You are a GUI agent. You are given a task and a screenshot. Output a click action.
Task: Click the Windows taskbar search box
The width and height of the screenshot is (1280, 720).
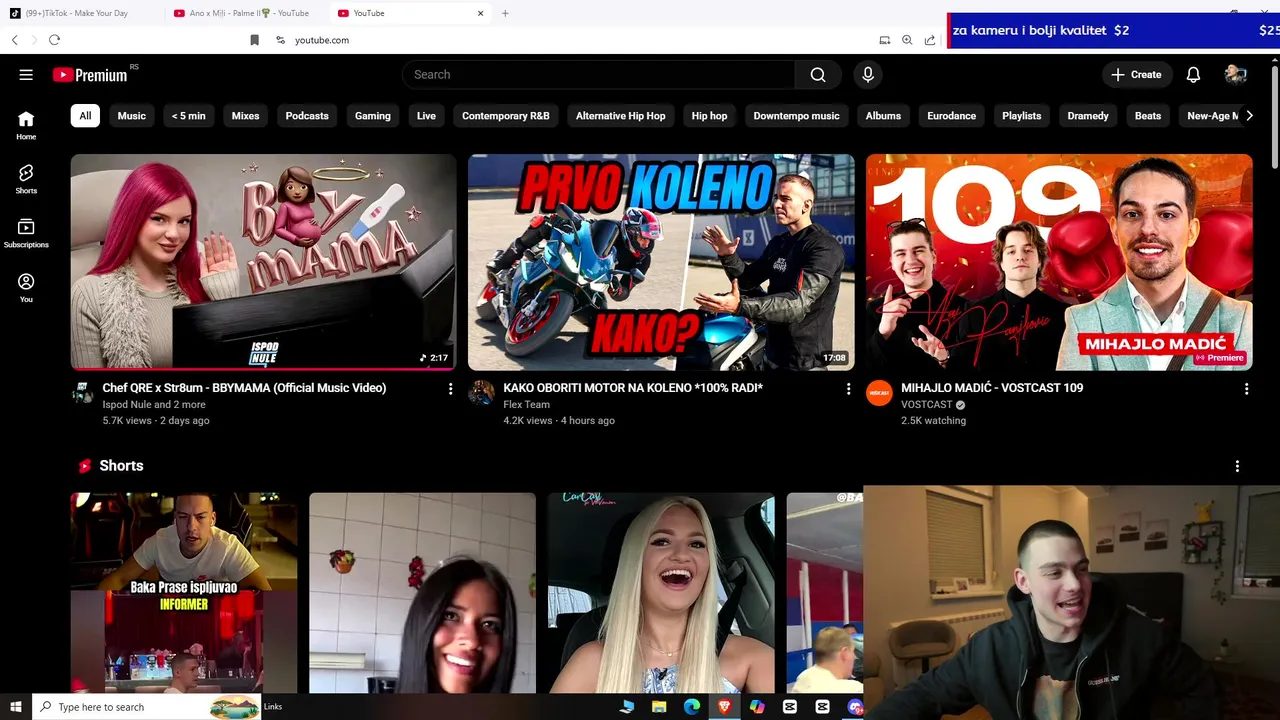pyautogui.click(x=147, y=707)
